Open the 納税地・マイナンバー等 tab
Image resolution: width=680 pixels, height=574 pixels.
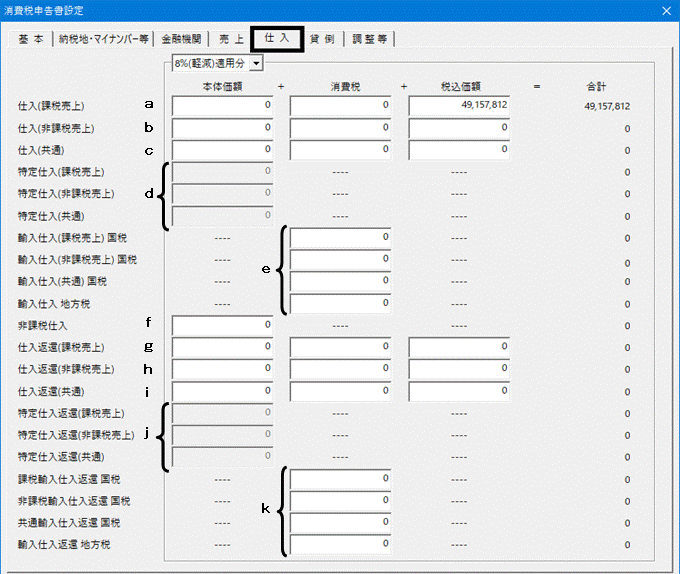point(103,39)
